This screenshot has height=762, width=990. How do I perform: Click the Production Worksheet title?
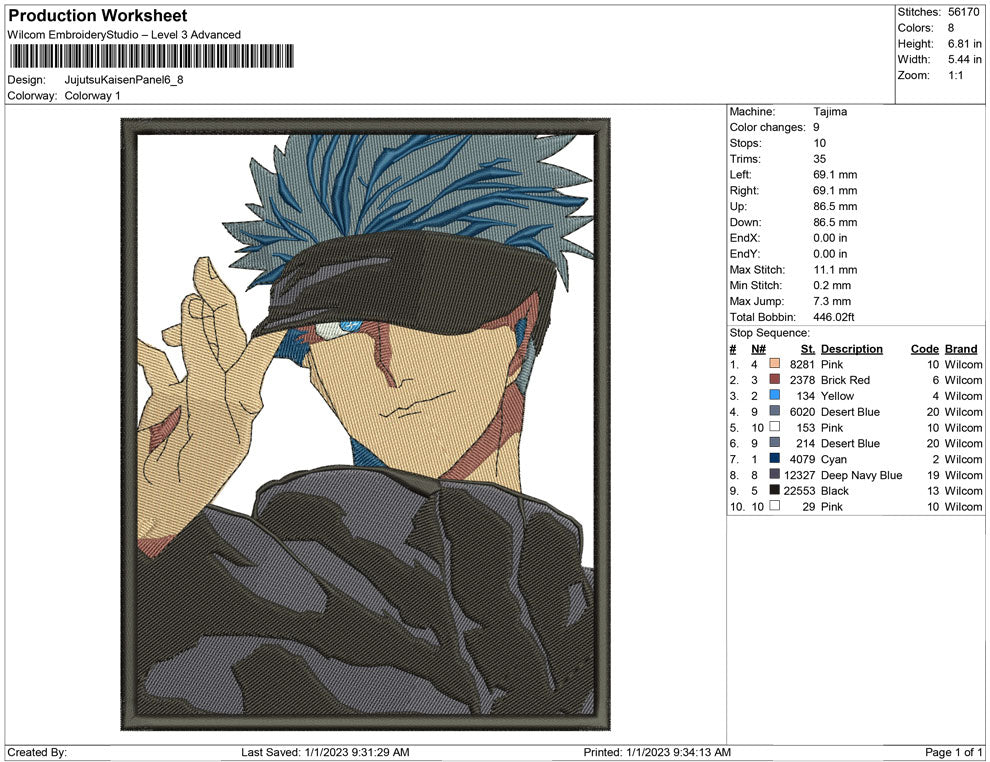pyautogui.click(x=96, y=16)
